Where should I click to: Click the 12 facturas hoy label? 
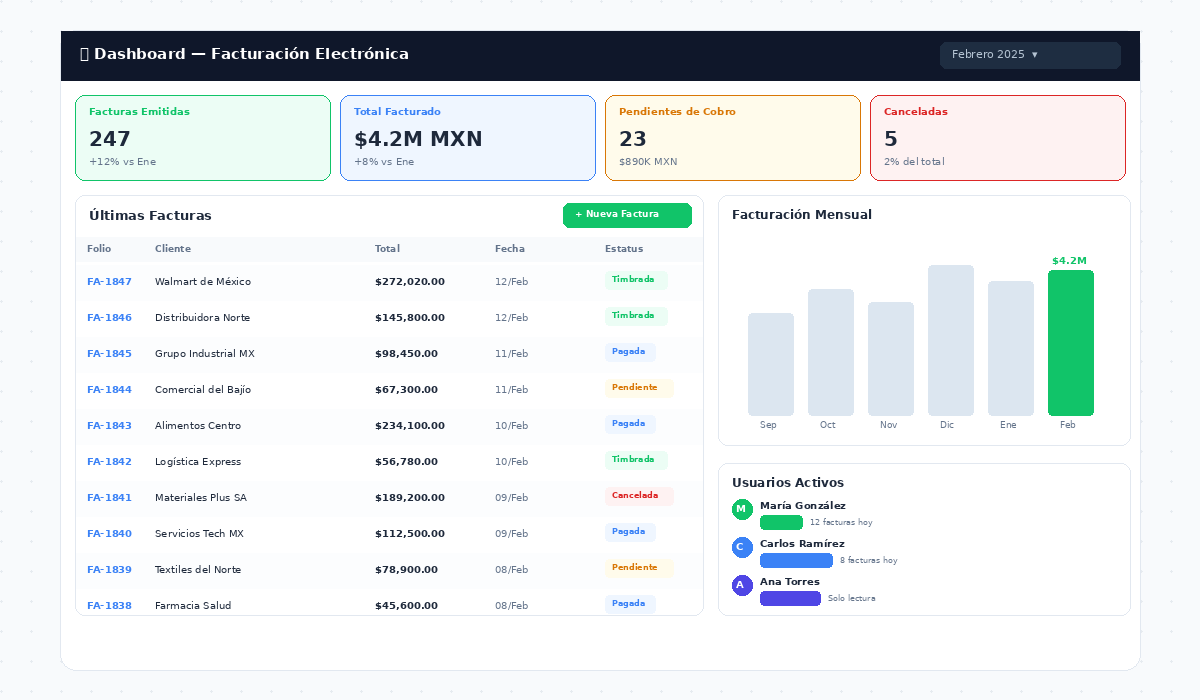(x=841, y=523)
